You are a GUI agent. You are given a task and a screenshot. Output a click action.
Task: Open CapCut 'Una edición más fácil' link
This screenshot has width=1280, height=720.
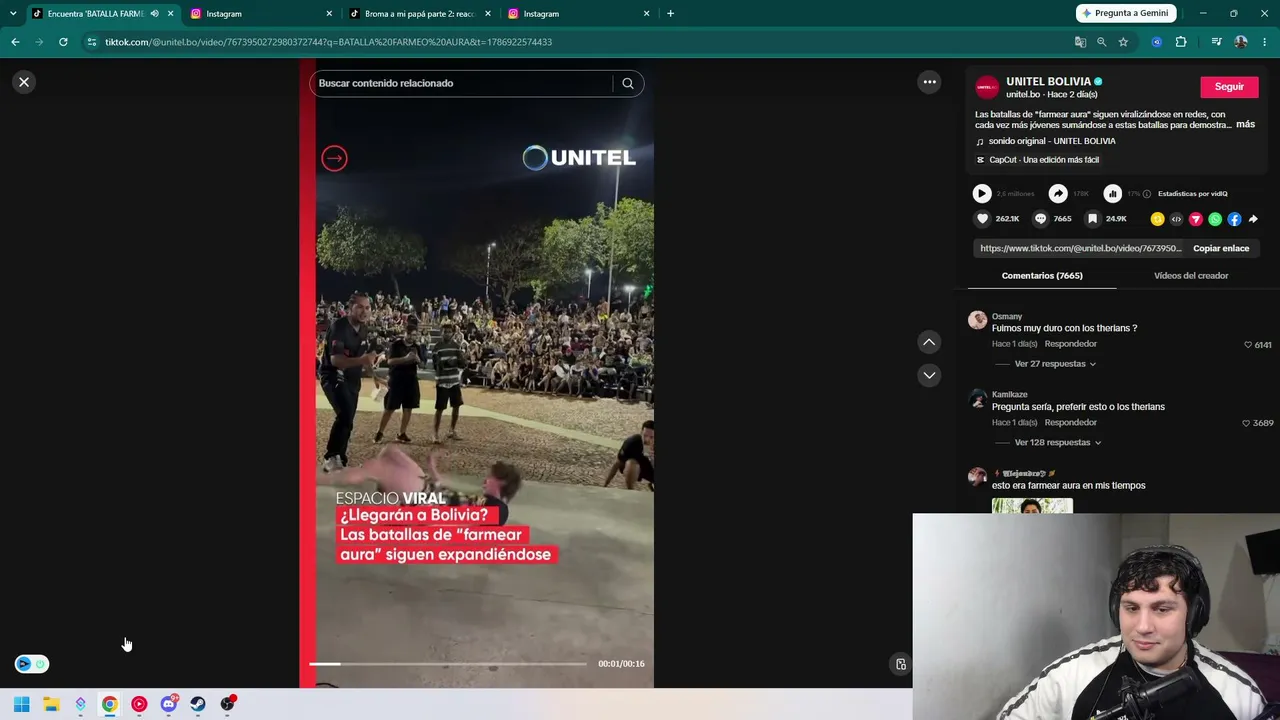(1044, 160)
